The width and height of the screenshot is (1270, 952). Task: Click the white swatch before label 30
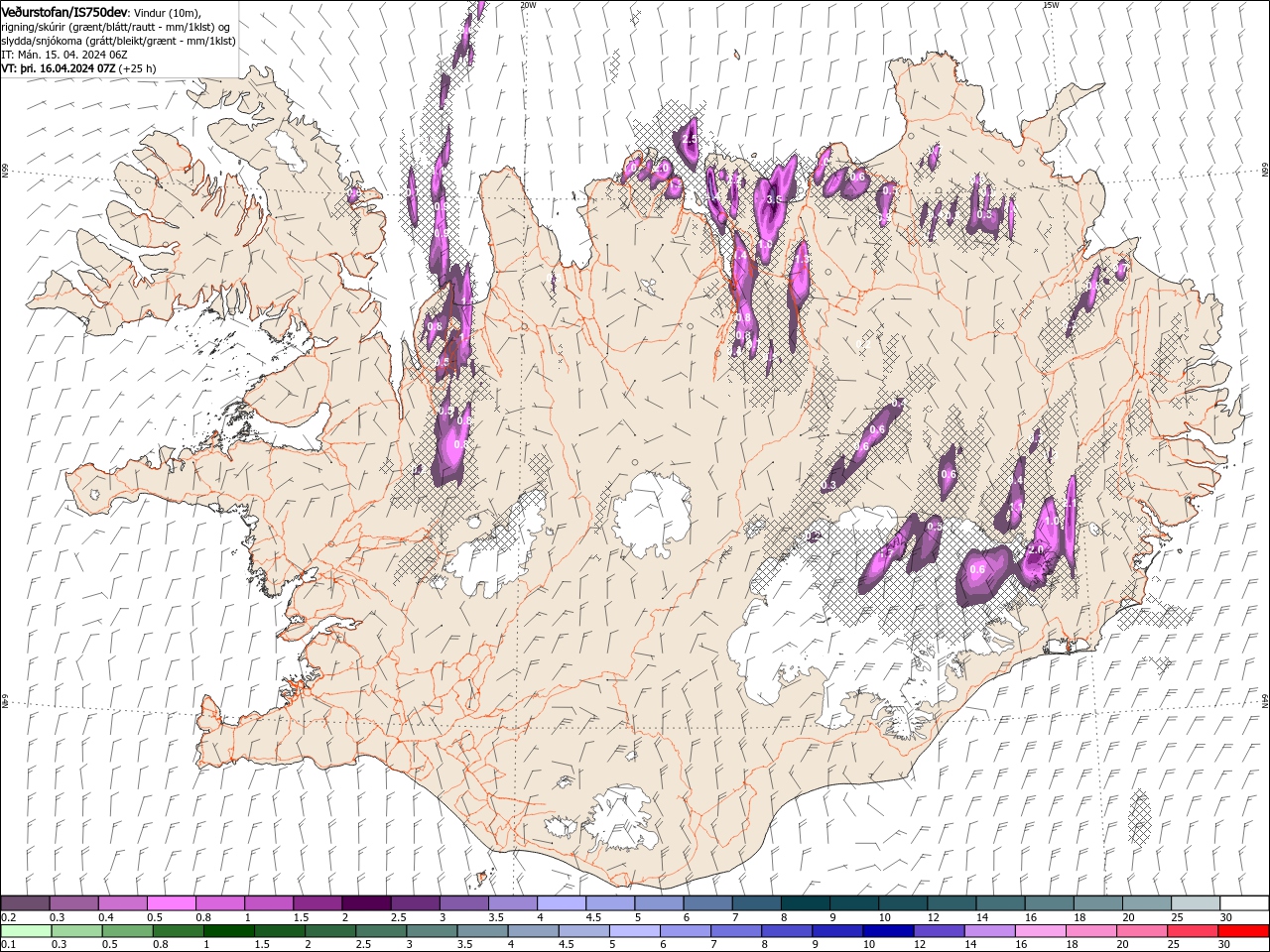(1244, 903)
